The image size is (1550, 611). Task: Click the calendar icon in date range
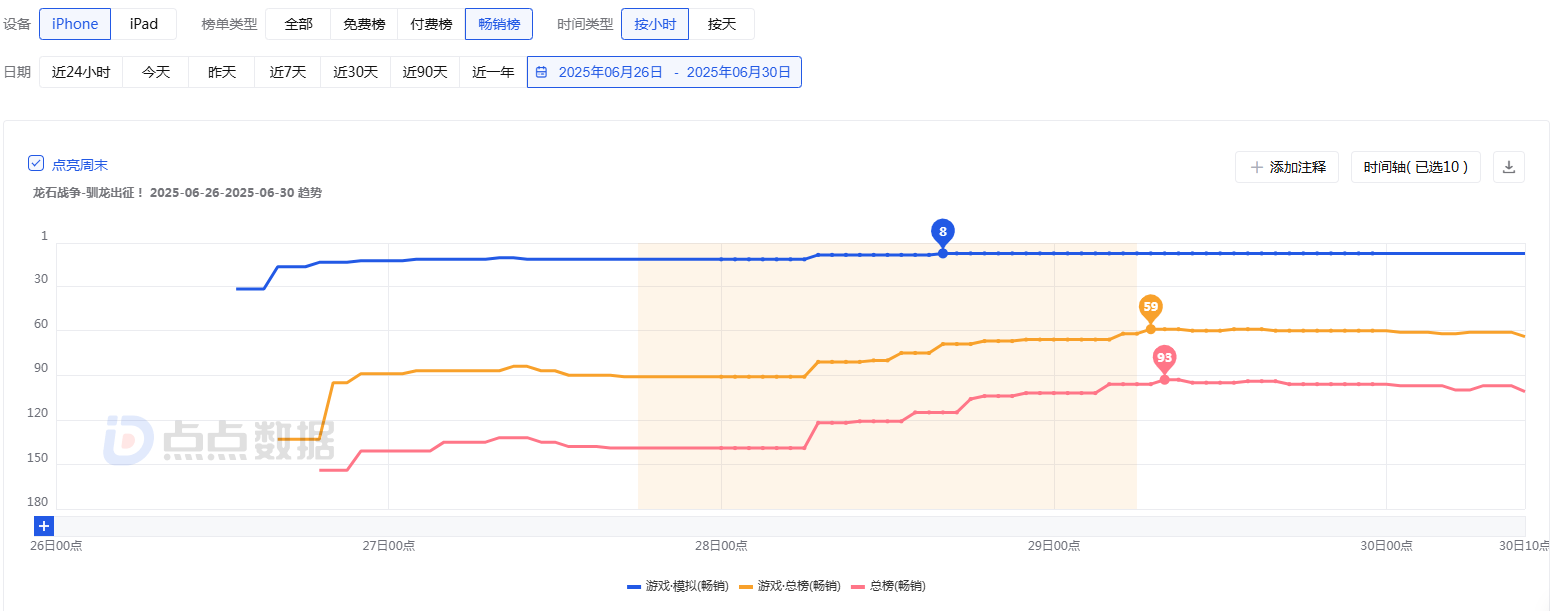[x=541, y=72]
